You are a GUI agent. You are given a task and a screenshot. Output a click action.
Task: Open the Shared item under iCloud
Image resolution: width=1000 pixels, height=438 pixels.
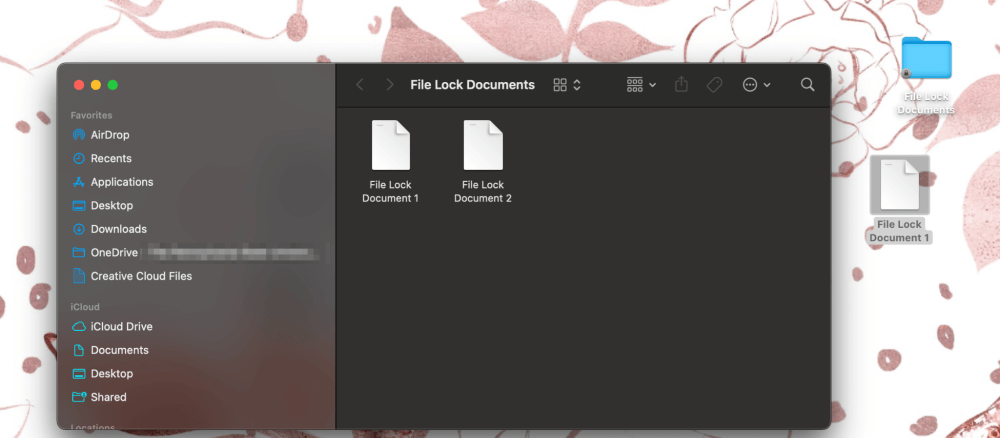pos(108,397)
